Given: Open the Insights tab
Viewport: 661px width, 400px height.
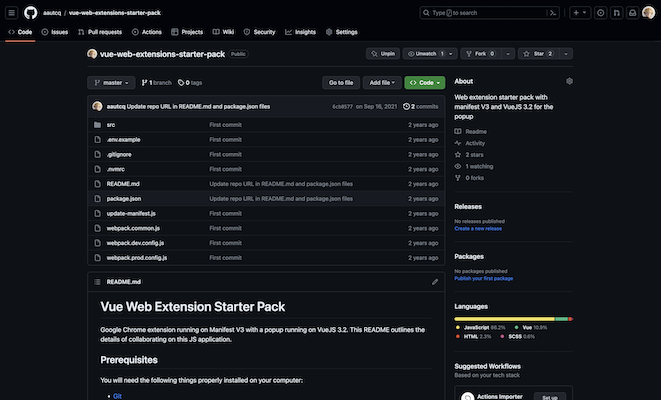Looking at the screenshot, I should [x=301, y=32].
